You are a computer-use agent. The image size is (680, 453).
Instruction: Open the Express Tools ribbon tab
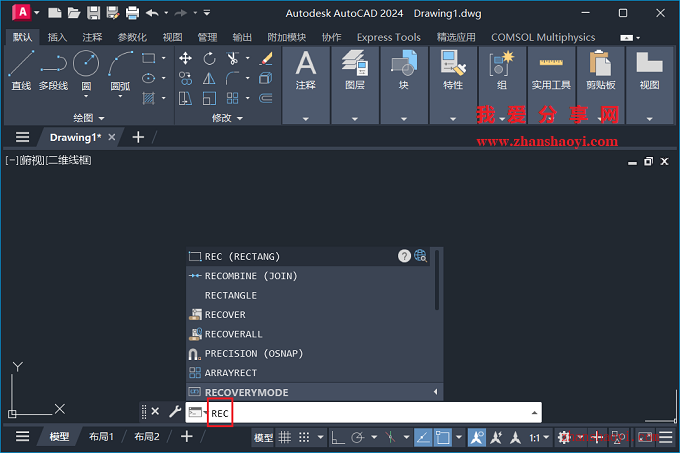point(389,37)
